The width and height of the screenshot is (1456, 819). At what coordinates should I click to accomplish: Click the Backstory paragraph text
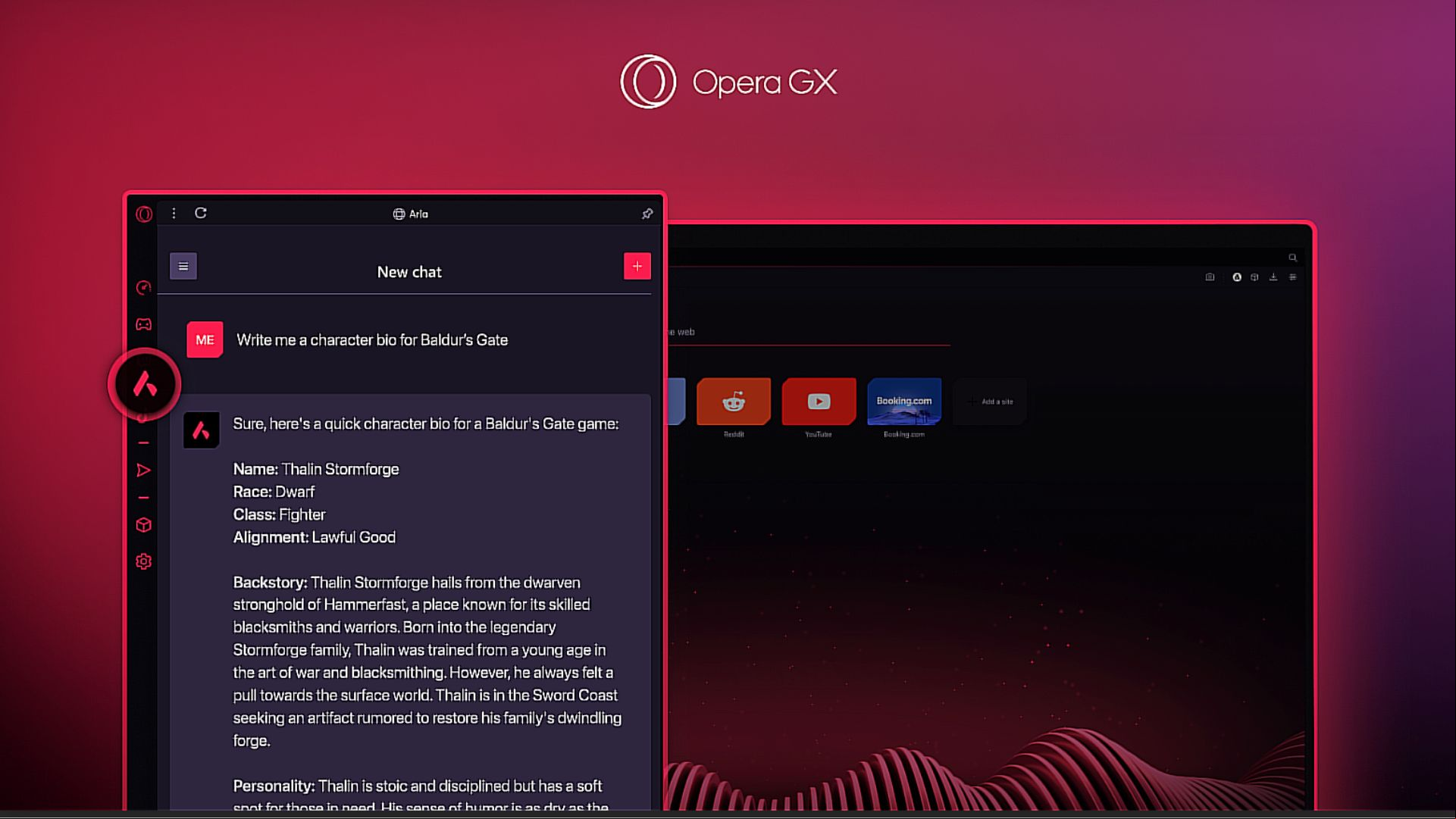click(x=427, y=661)
